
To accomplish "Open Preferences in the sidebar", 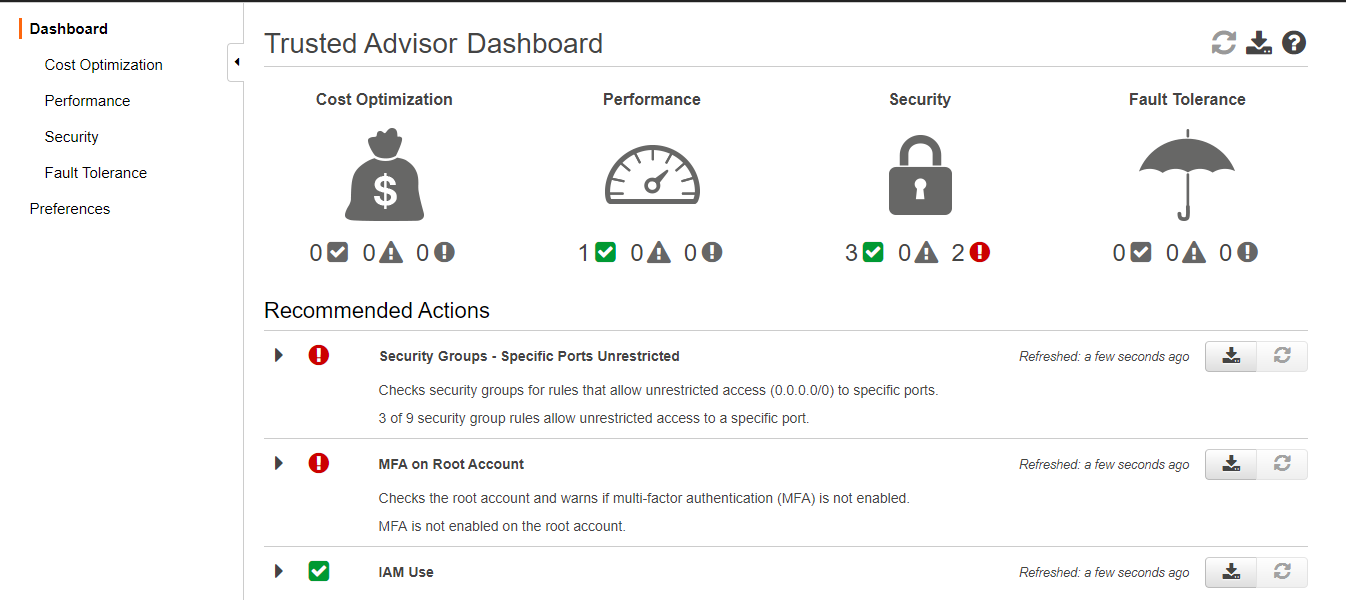I will click(70, 209).
